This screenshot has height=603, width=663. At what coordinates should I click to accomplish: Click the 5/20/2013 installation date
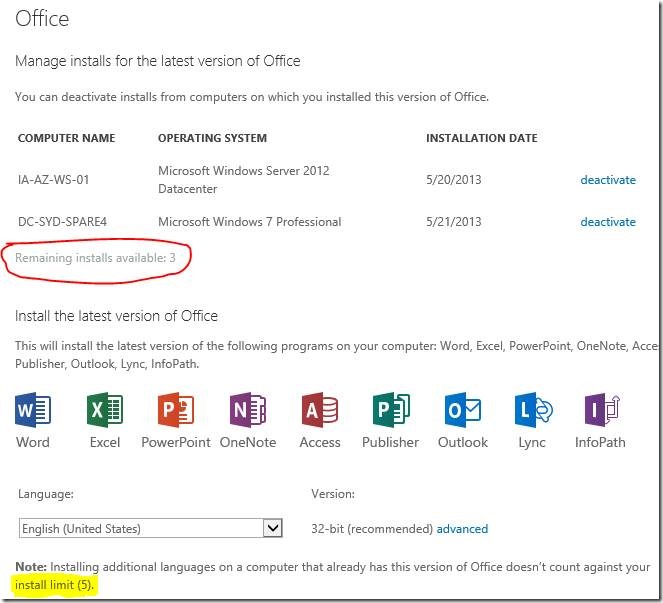click(x=454, y=180)
